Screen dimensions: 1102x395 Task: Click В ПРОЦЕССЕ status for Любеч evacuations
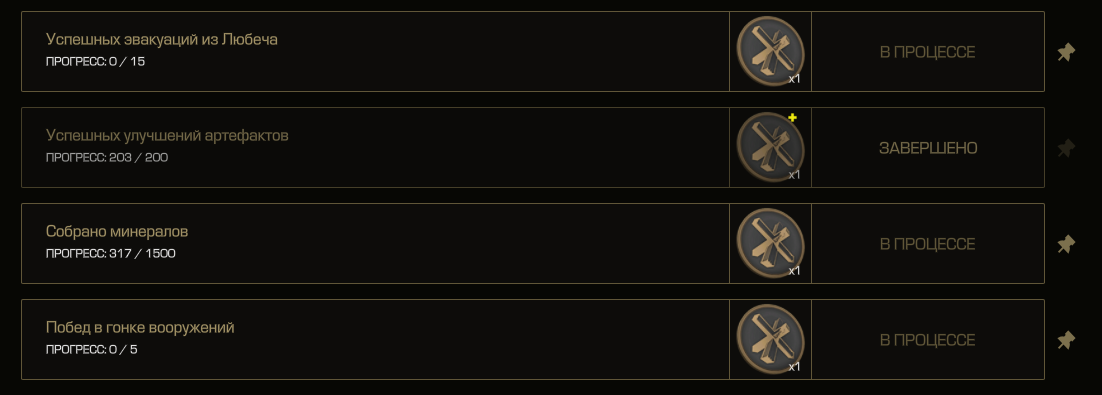click(928, 52)
